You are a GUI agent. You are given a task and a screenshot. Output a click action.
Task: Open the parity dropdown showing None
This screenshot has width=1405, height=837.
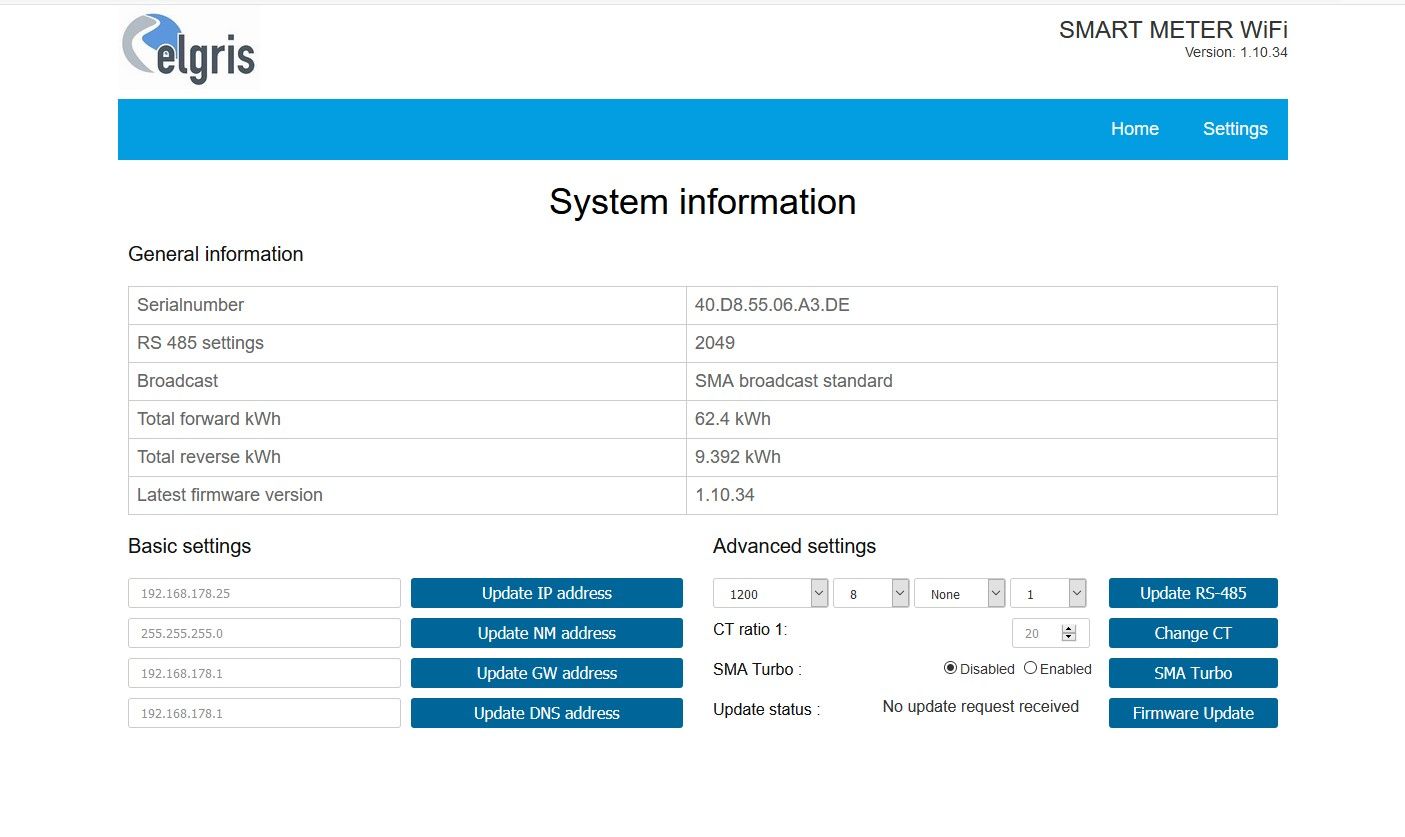[x=959, y=593]
